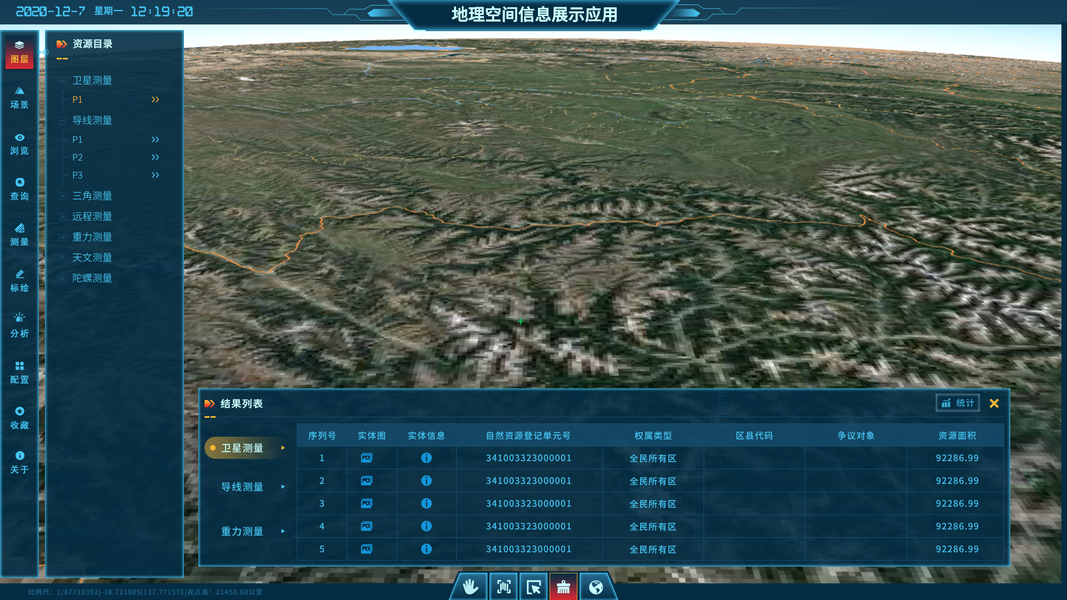Expand the 三角测量 tree node
This screenshot has width=1067, height=600.
click(x=63, y=196)
